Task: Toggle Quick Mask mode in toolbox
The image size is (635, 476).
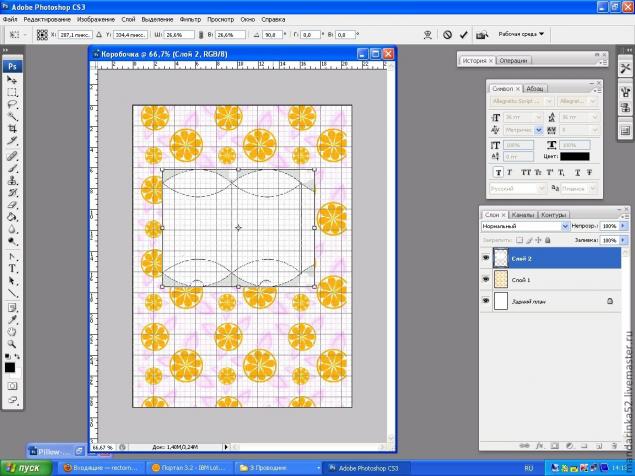Action: [12, 386]
